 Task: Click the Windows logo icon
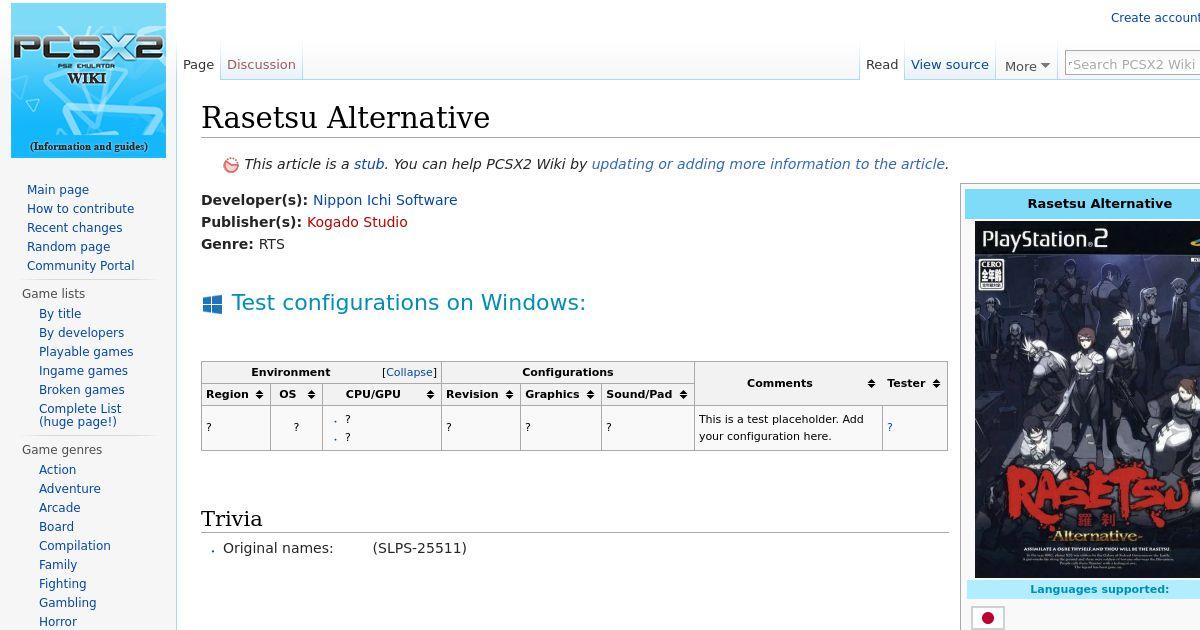212,304
